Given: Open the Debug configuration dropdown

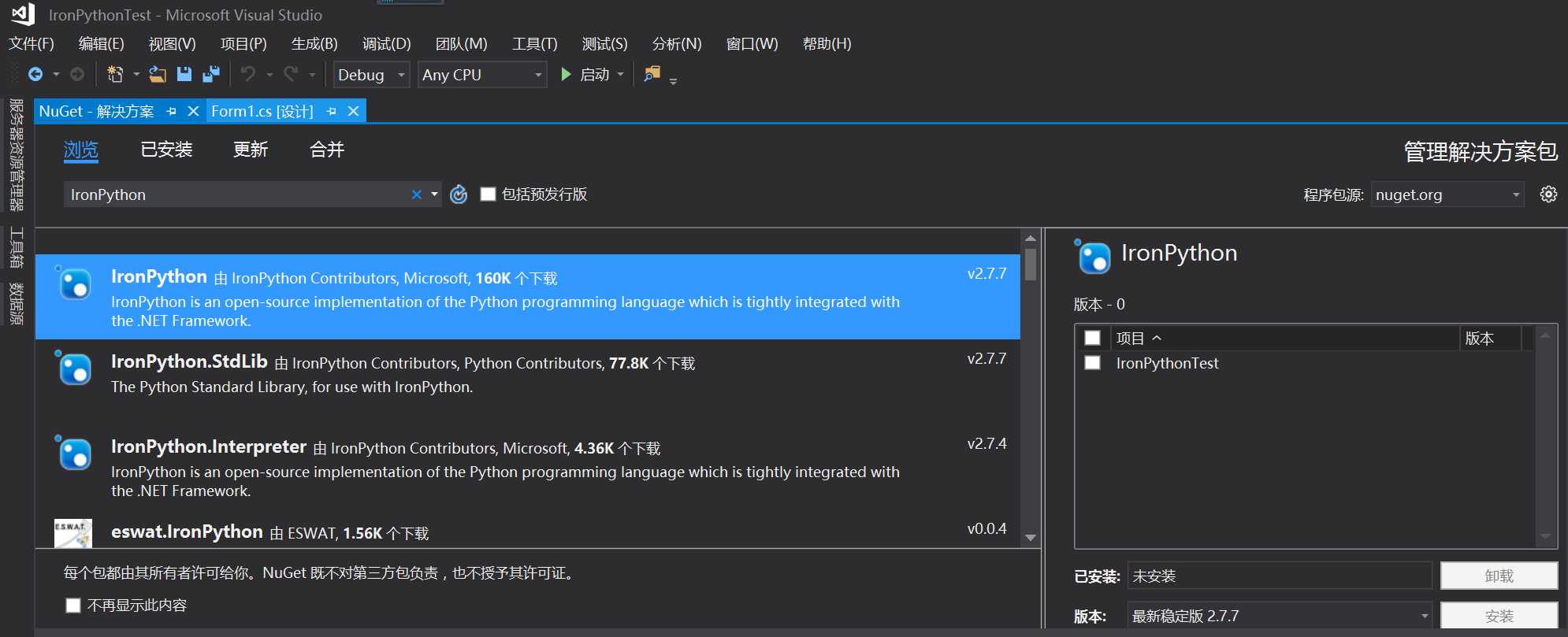Looking at the screenshot, I should point(371,75).
